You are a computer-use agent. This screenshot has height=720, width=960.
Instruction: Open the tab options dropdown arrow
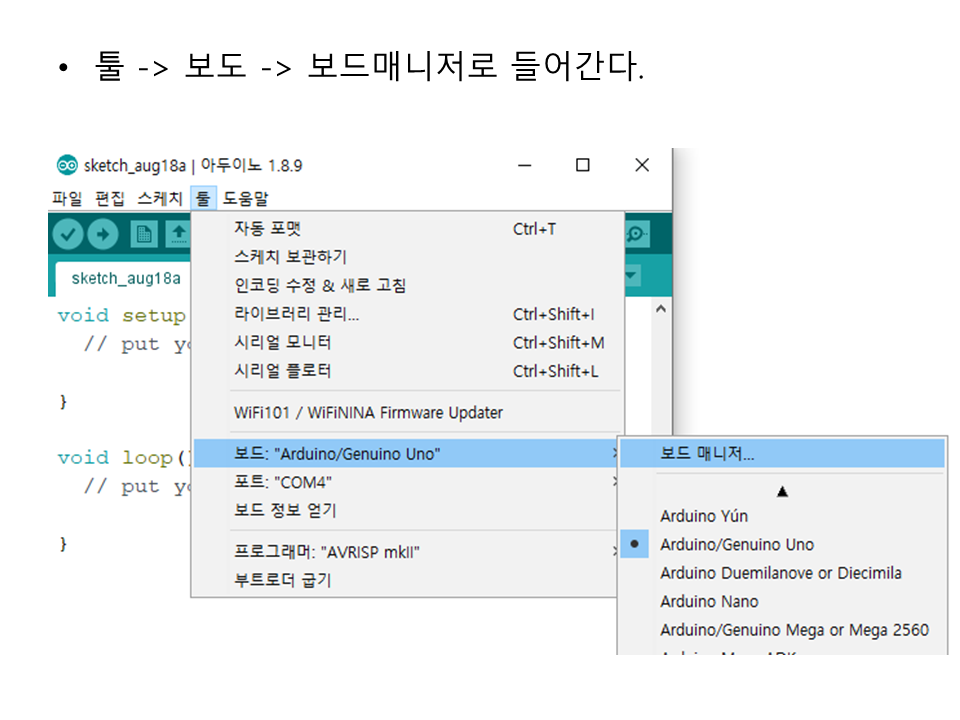(x=632, y=276)
